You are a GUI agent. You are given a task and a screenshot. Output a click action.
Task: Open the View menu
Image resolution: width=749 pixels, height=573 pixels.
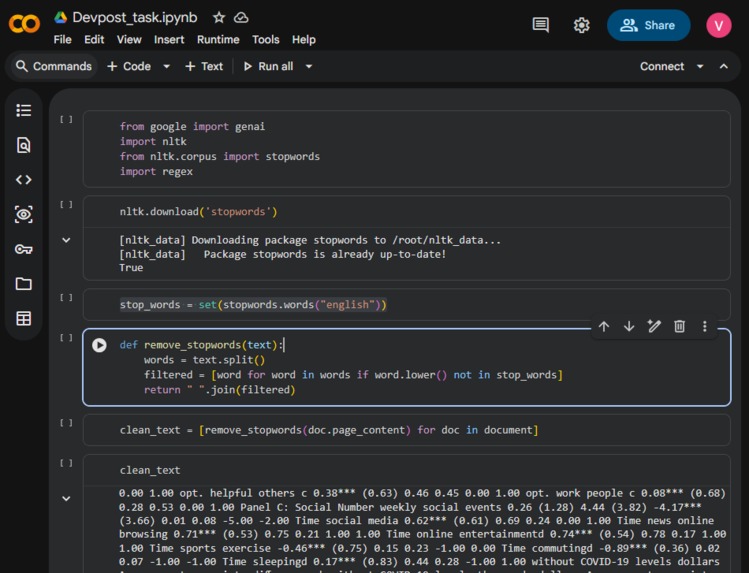tap(129, 40)
